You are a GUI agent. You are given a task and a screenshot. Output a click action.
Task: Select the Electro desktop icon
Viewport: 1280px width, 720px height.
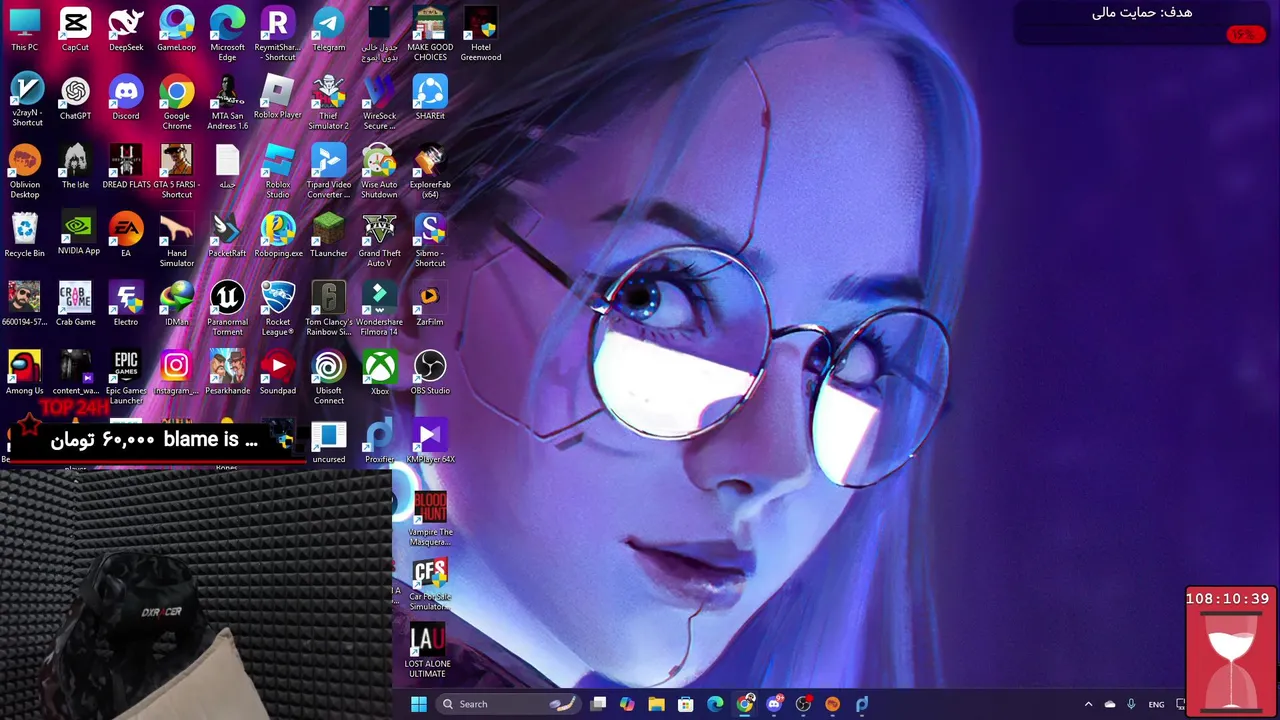click(x=126, y=304)
